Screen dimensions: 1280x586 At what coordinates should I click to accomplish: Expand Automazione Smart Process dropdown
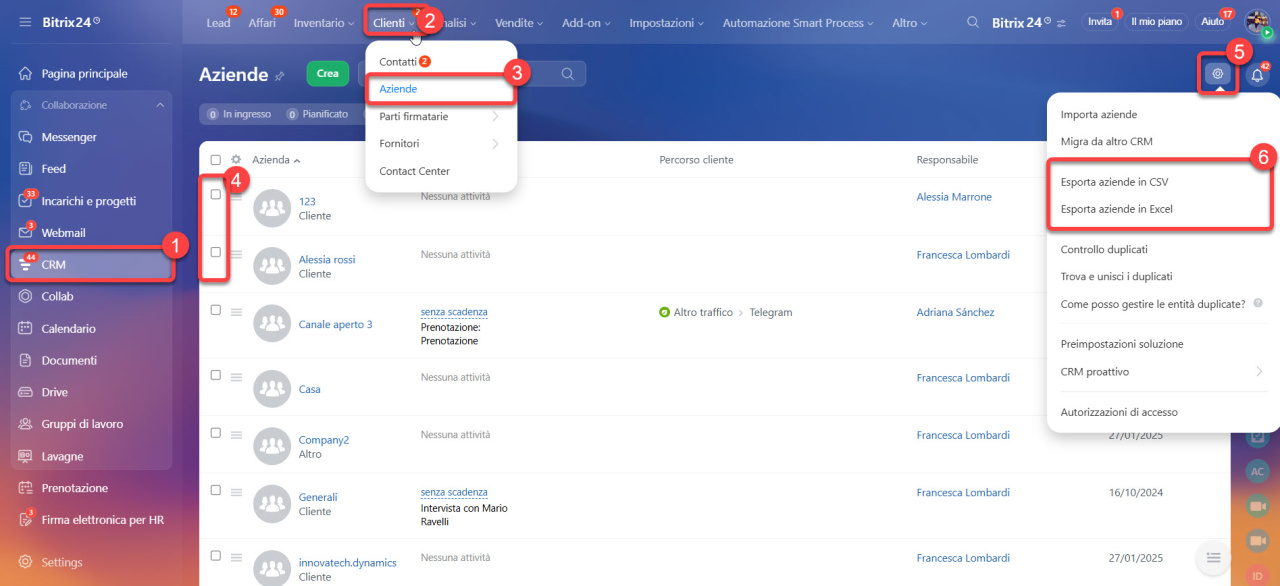click(800, 23)
